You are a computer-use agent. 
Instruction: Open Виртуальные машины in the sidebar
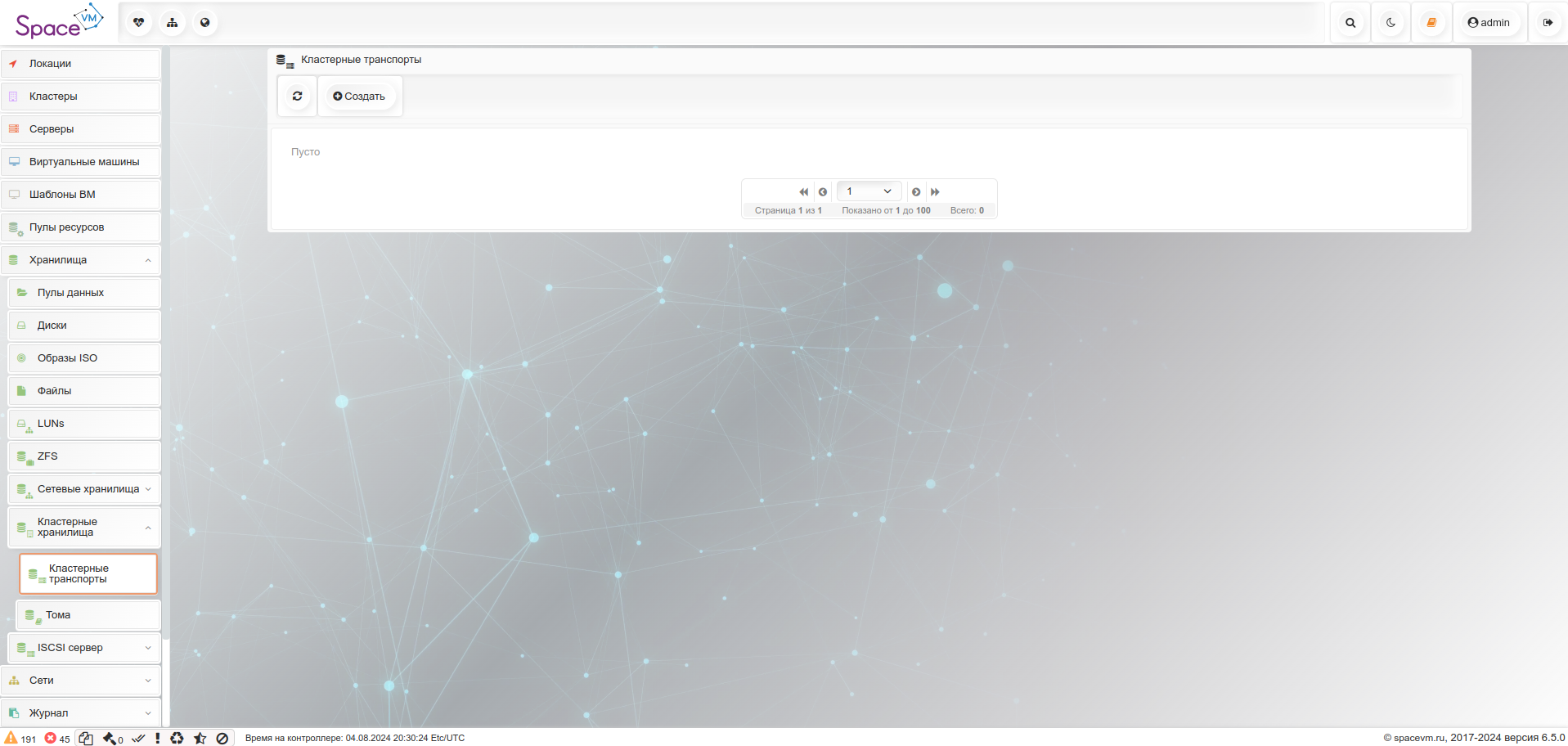pos(80,162)
